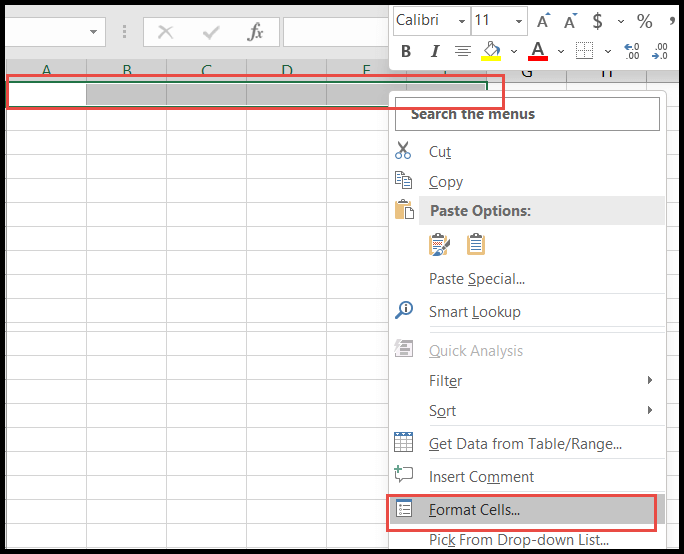Select column A header
Viewport: 684px width, 554px height.
click(46, 68)
